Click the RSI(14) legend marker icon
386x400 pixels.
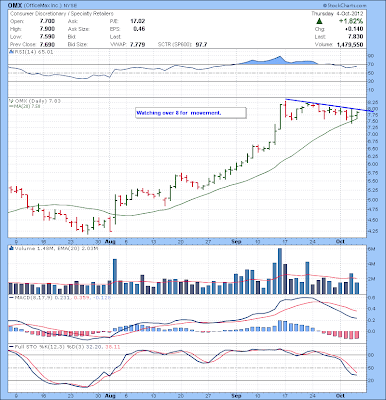pos(11,52)
